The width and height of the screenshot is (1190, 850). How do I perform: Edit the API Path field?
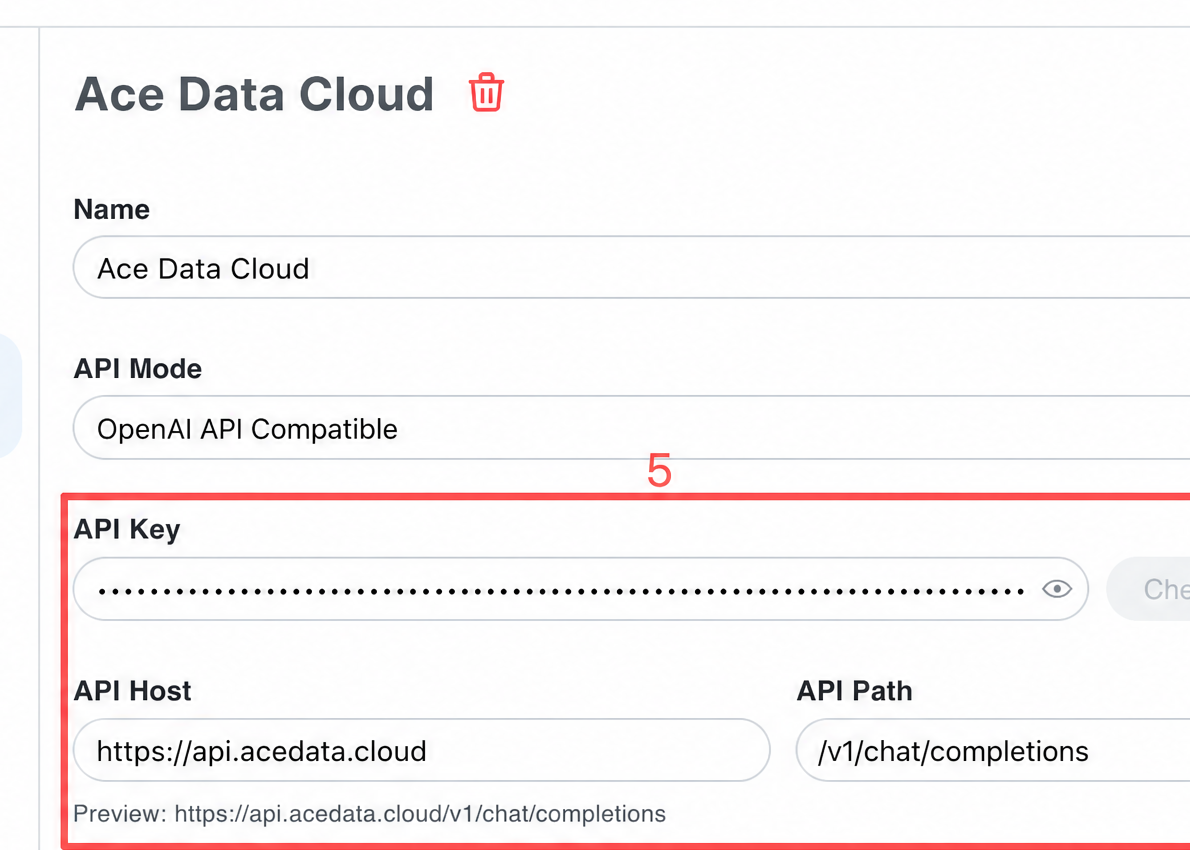tap(993, 751)
